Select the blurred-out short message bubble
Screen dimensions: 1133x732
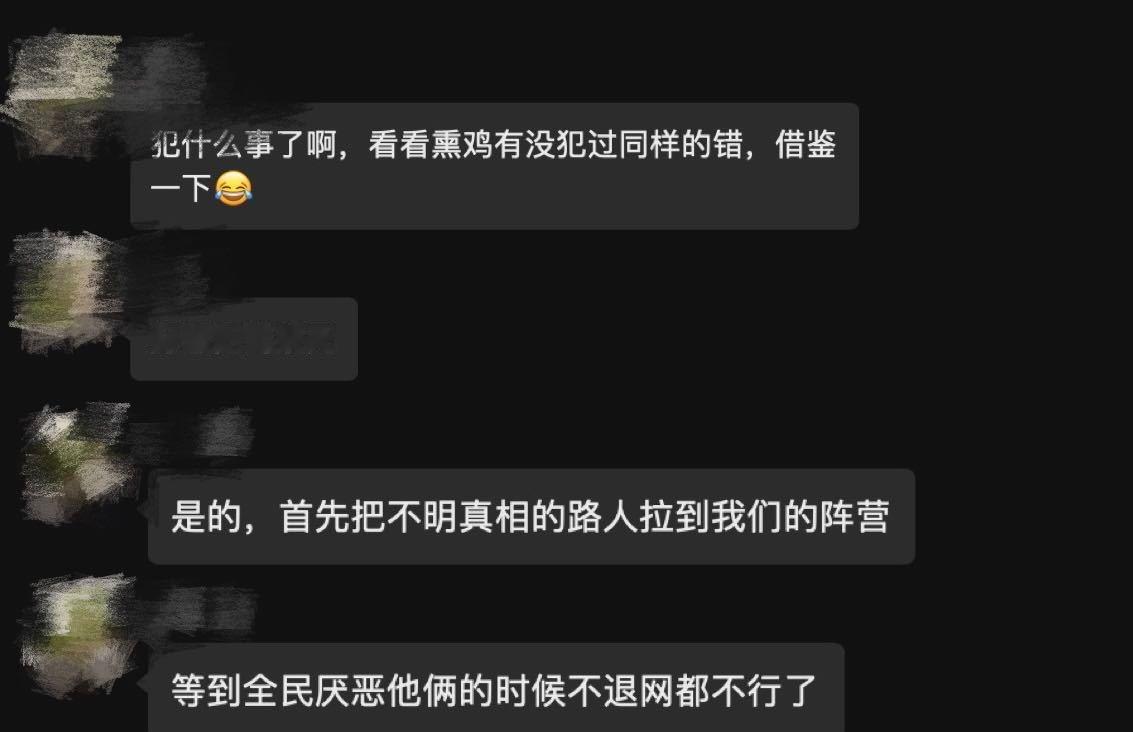pos(244,339)
